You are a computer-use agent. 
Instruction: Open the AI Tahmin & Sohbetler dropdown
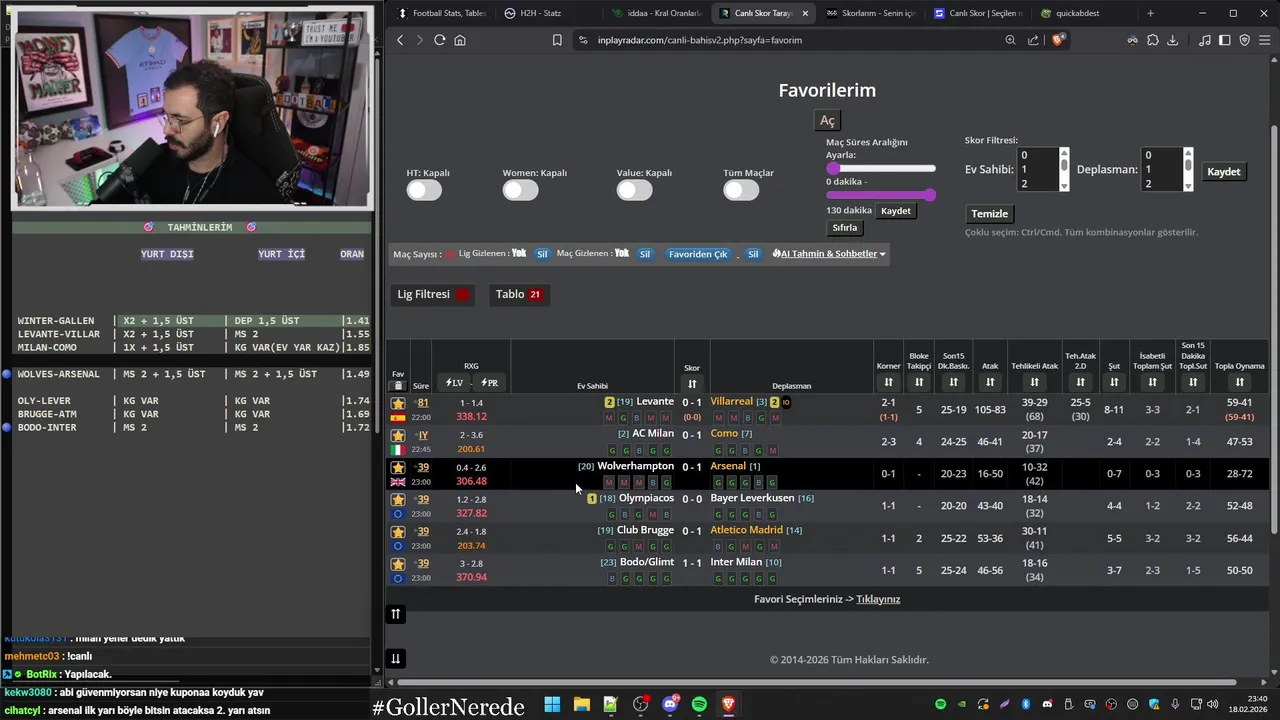tap(829, 254)
